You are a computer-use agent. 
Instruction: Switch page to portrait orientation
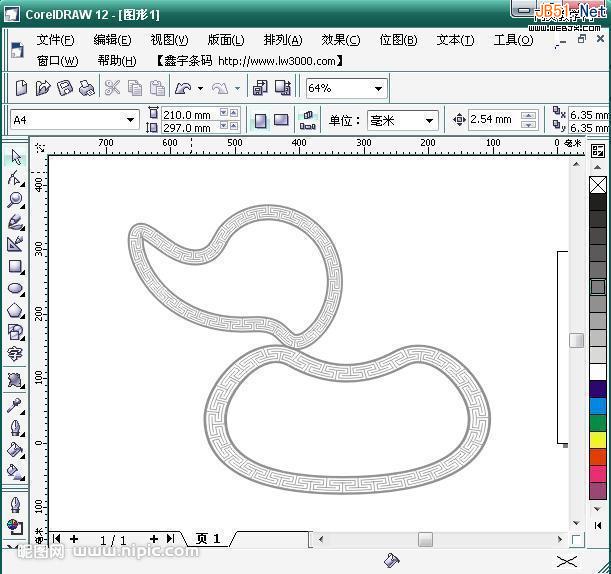pyautogui.click(x=260, y=120)
